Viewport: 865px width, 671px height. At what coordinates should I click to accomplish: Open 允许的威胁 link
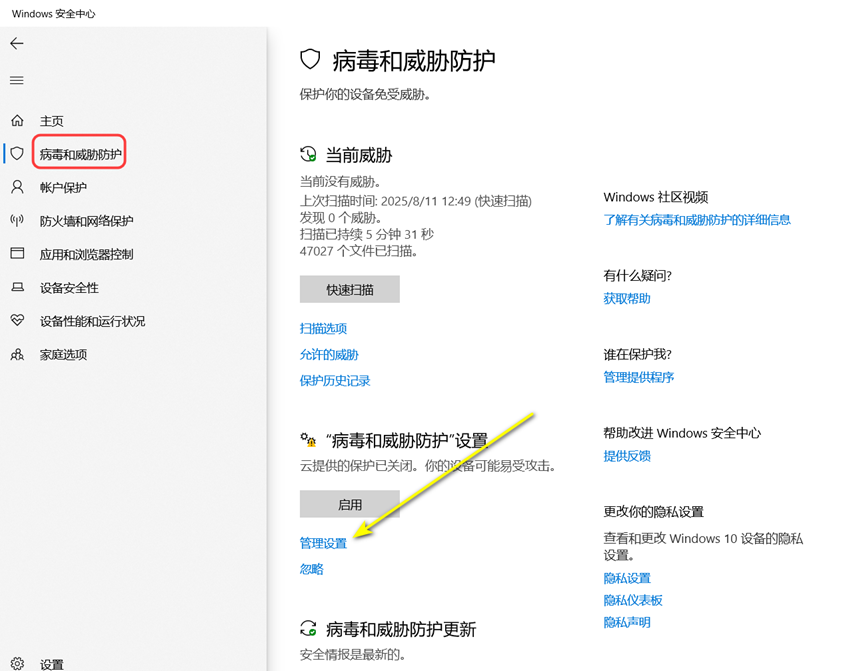329,354
